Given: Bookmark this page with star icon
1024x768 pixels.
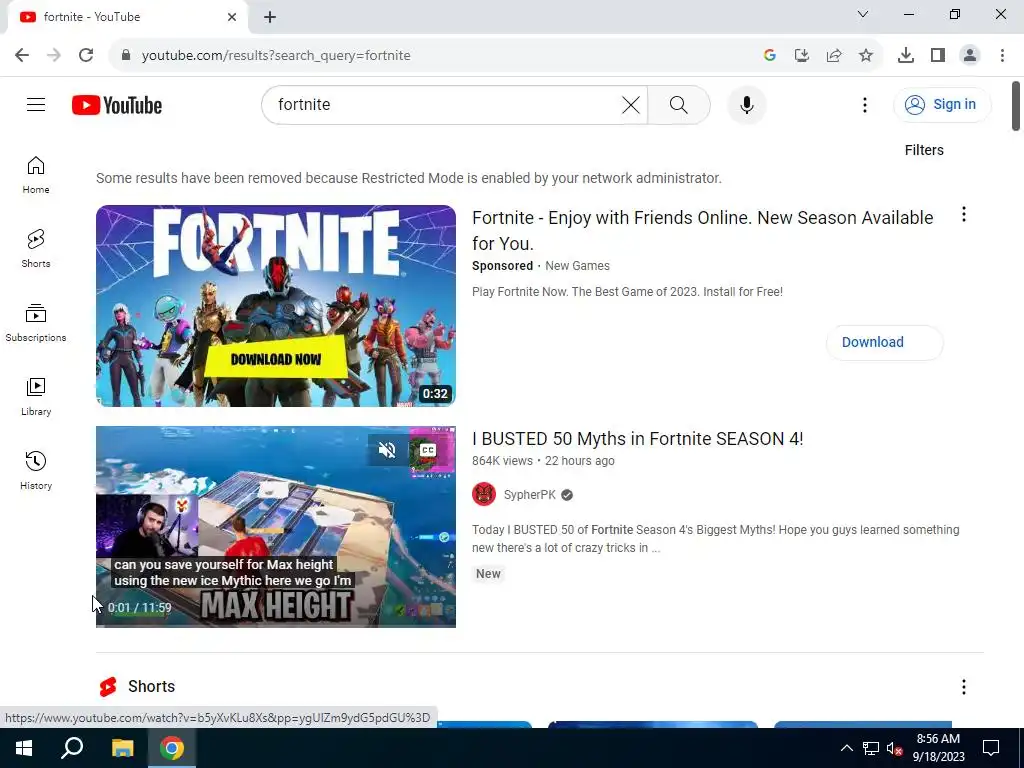Looking at the screenshot, I should [x=865, y=55].
